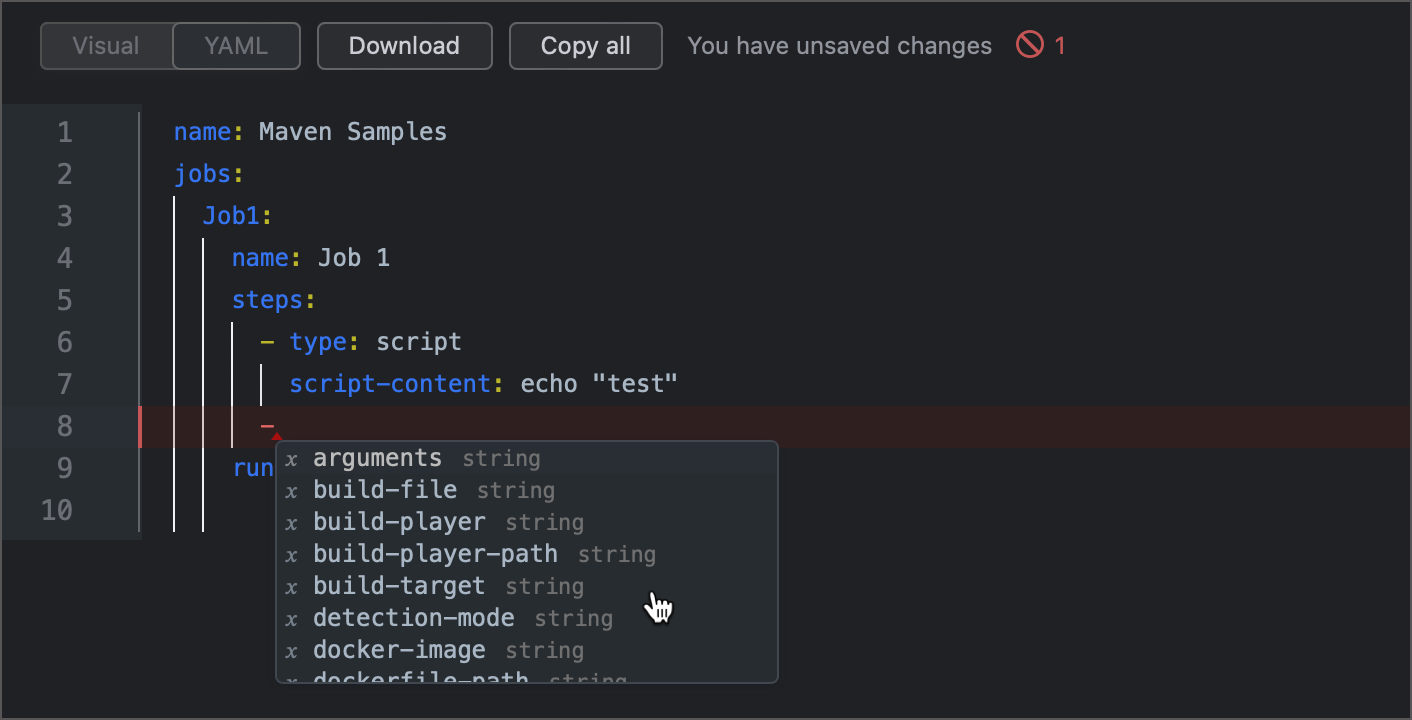Click the Copy all button

[585, 45]
